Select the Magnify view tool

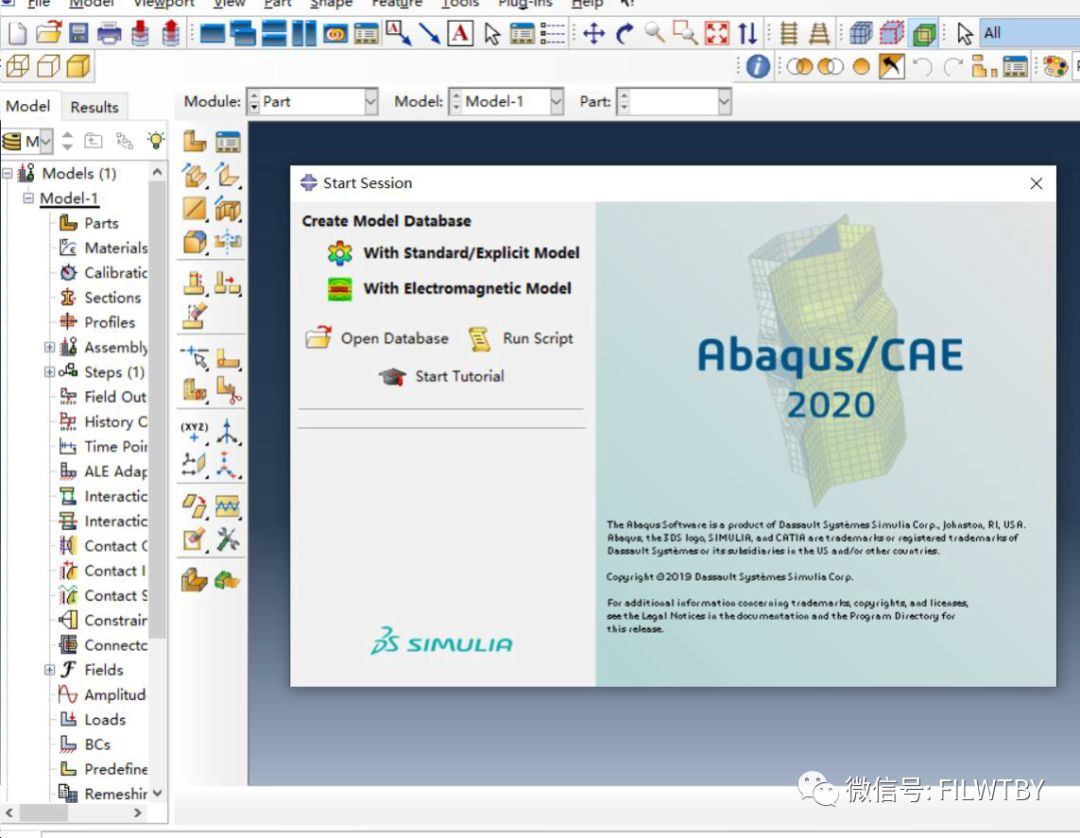pos(654,33)
